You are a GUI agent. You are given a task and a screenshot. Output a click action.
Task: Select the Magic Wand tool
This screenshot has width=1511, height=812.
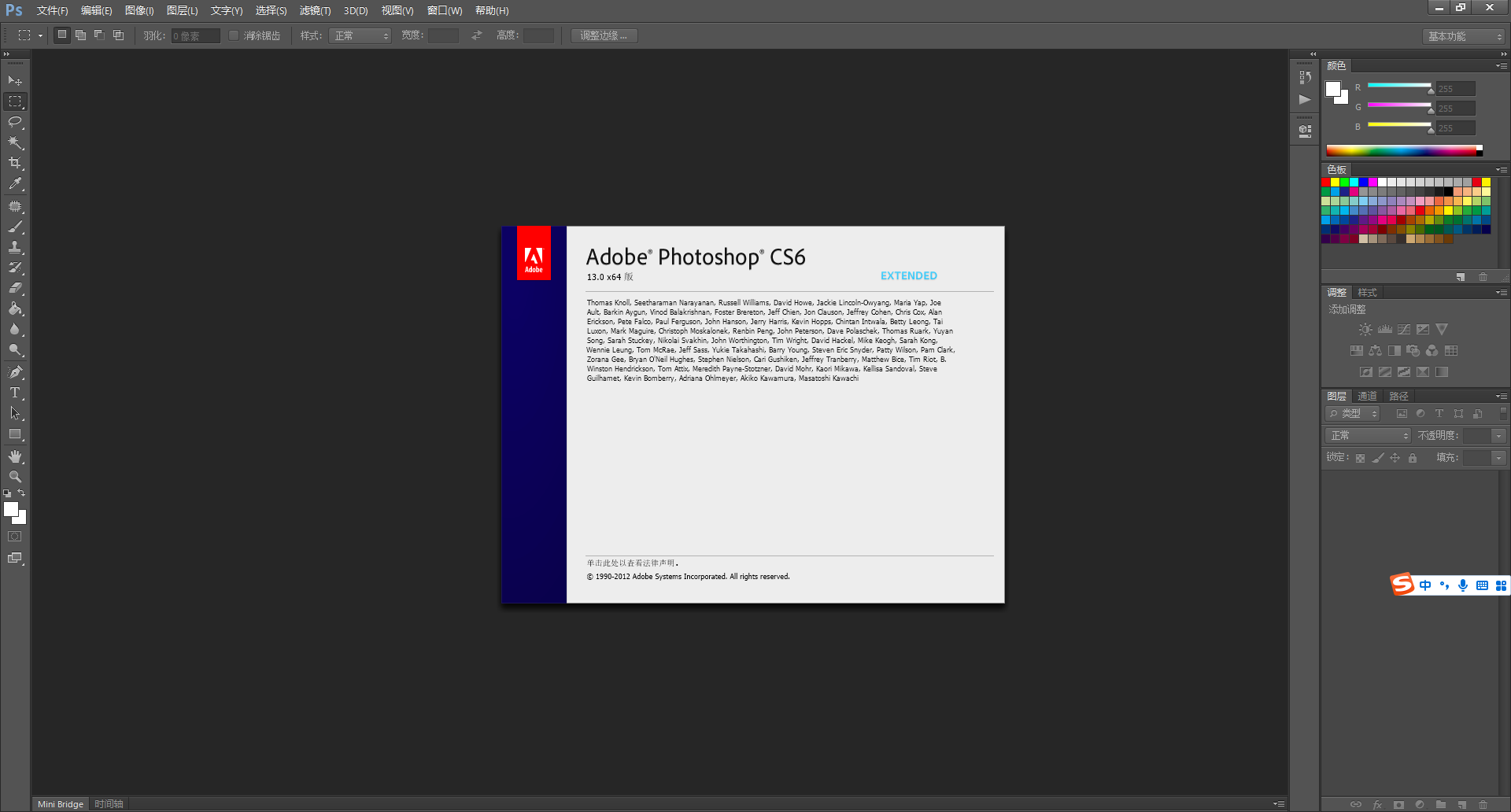tap(15, 142)
